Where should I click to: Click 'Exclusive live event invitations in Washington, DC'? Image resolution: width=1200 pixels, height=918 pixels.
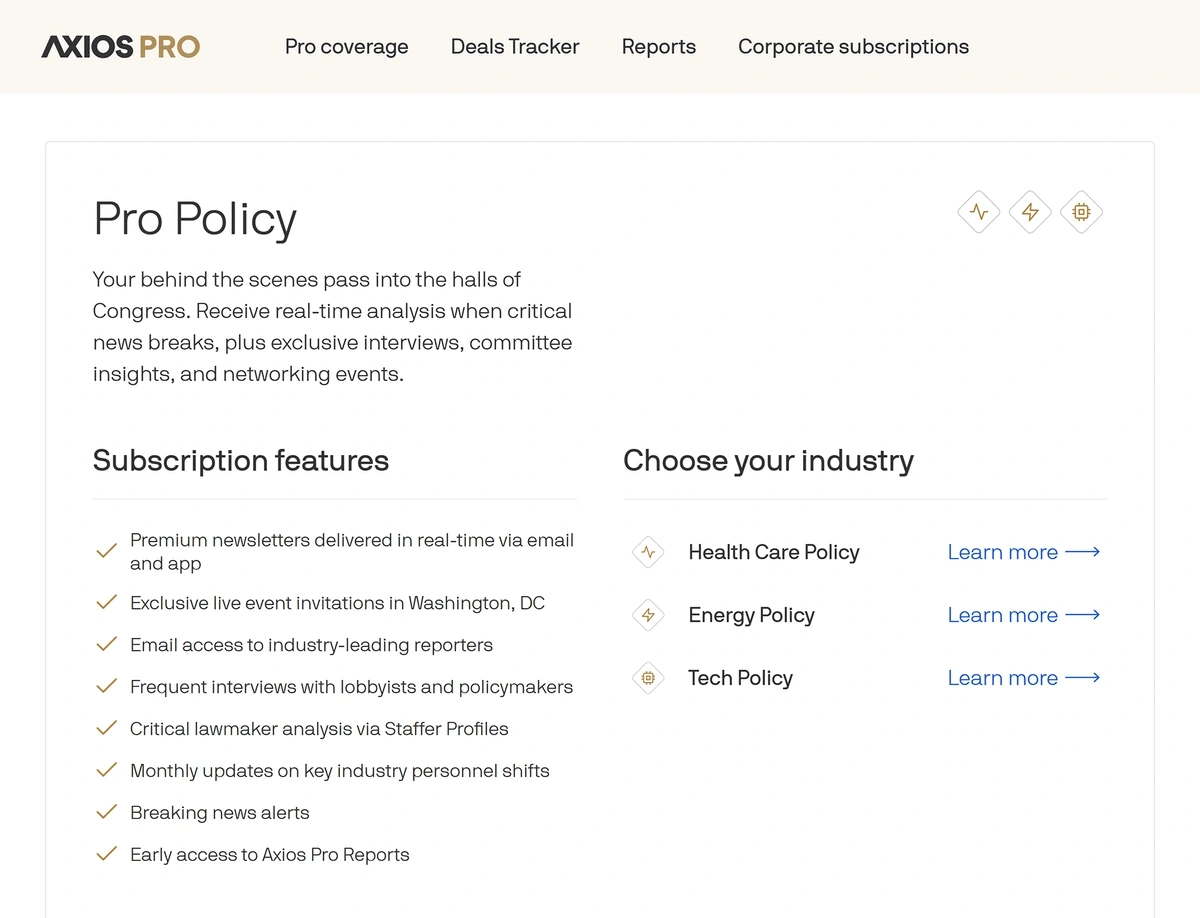click(338, 603)
